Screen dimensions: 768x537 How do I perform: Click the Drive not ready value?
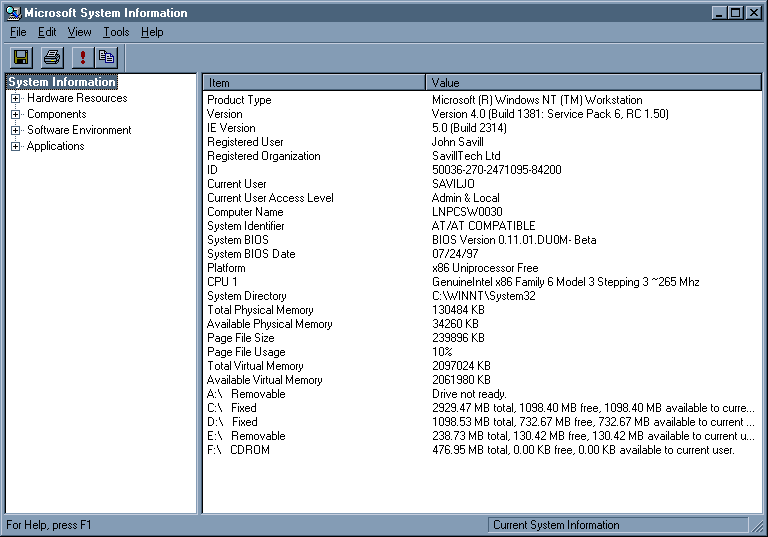469,394
